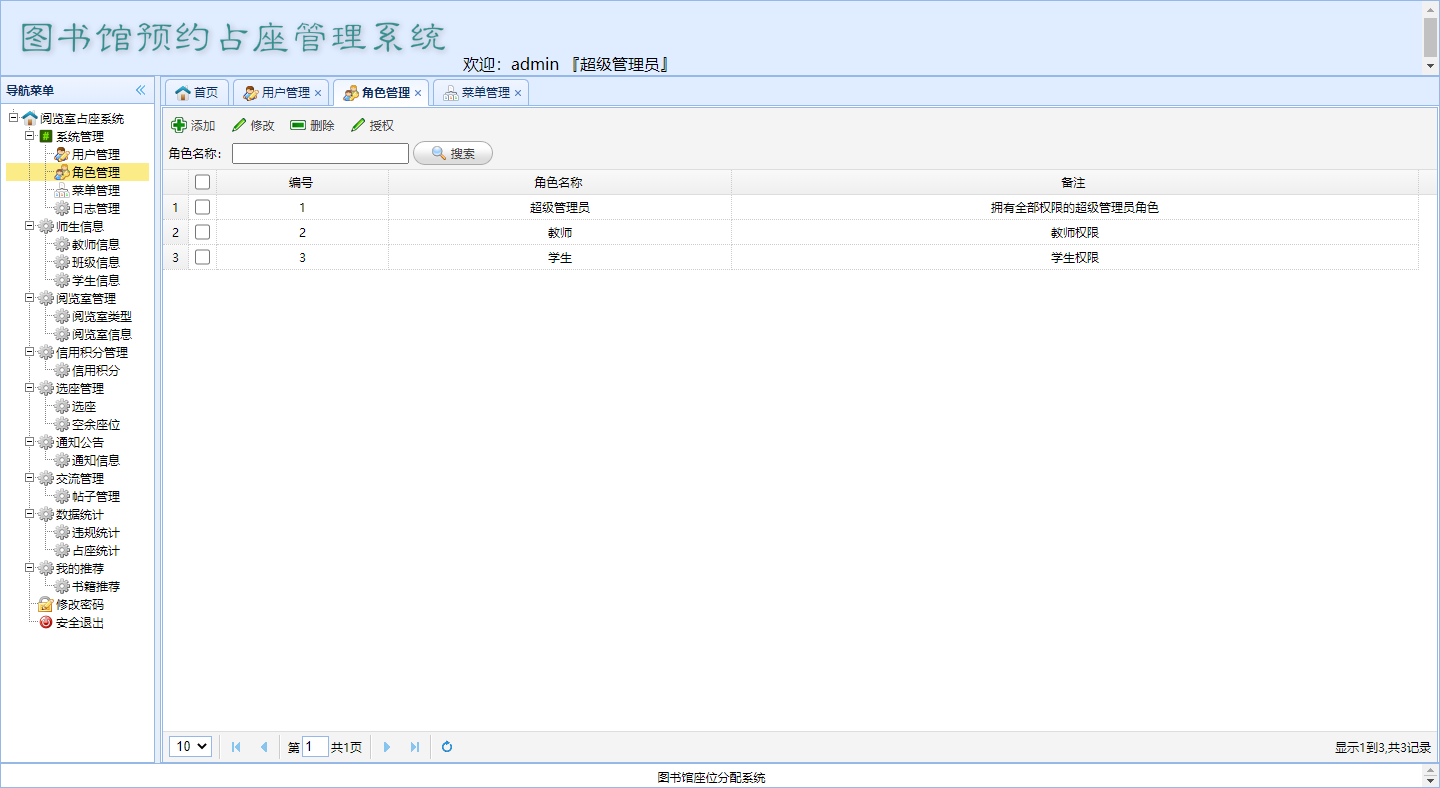Click the pencil 修改 edit icon
This screenshot has width=1440, height=788.
(239, 125)
